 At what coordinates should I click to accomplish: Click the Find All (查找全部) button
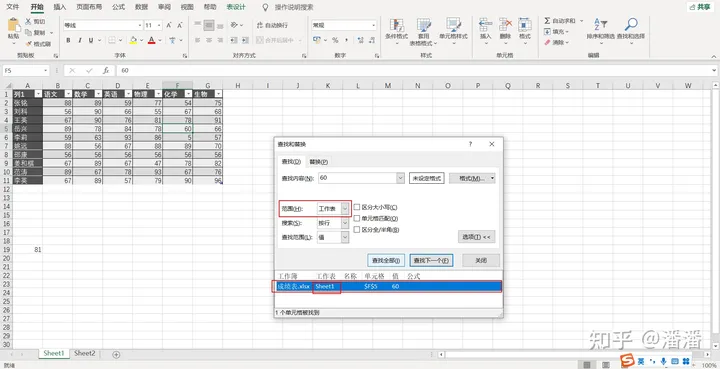pyautogui.click(x=386, y=260)
